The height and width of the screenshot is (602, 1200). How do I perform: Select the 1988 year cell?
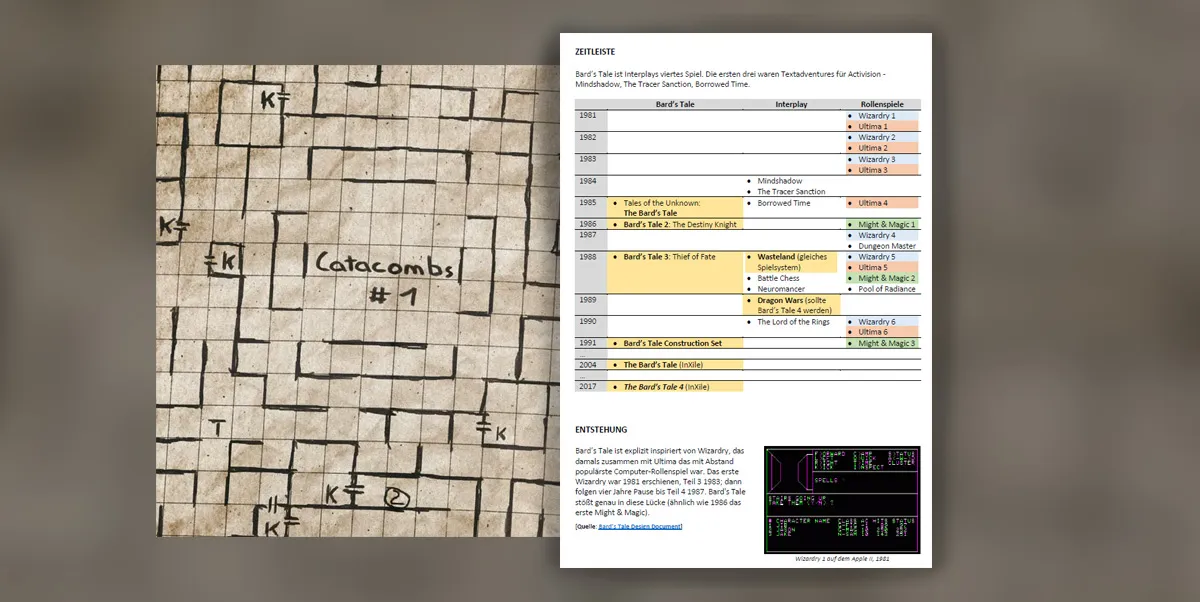[591, 273]
